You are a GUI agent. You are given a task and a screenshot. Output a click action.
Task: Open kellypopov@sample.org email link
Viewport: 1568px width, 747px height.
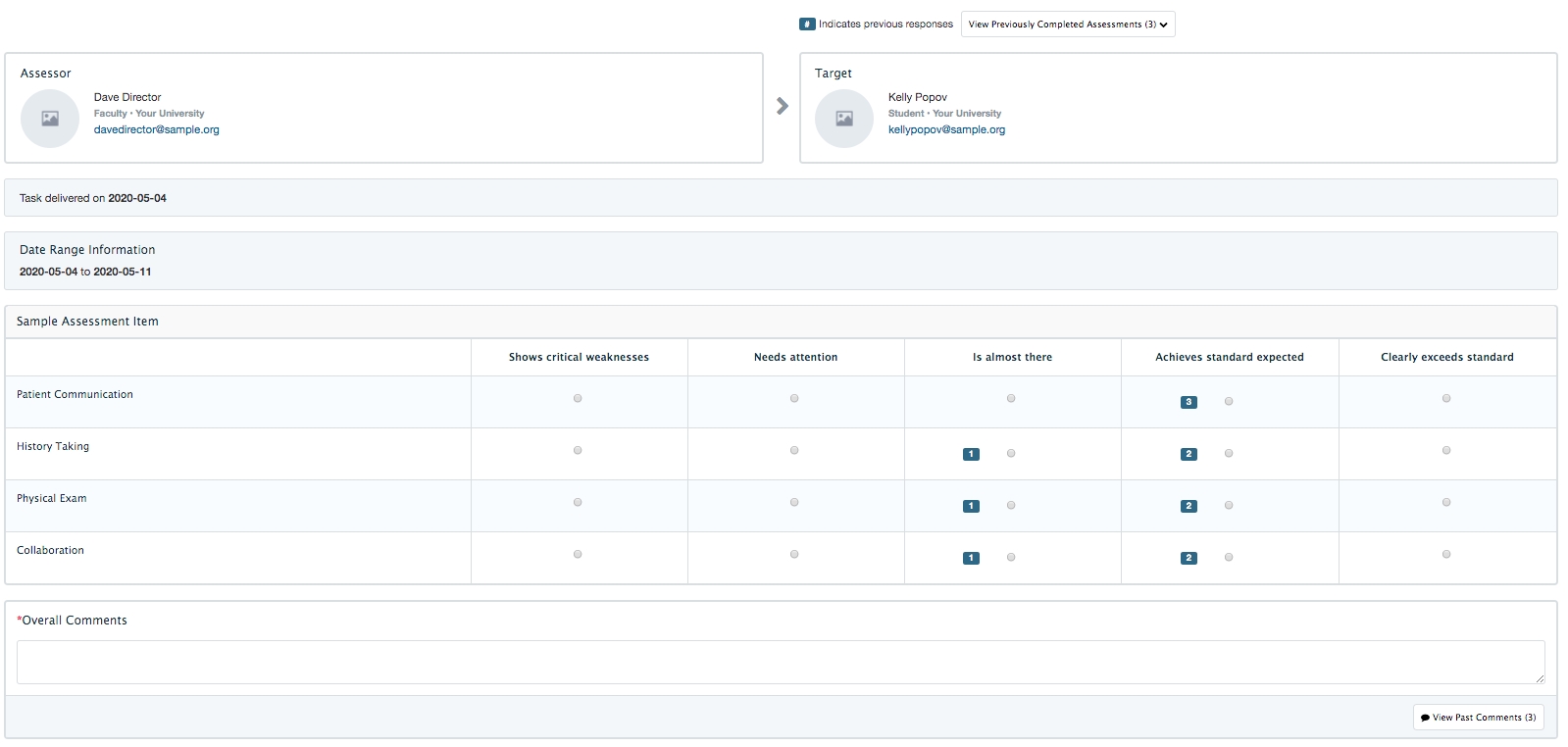[946, 129]
